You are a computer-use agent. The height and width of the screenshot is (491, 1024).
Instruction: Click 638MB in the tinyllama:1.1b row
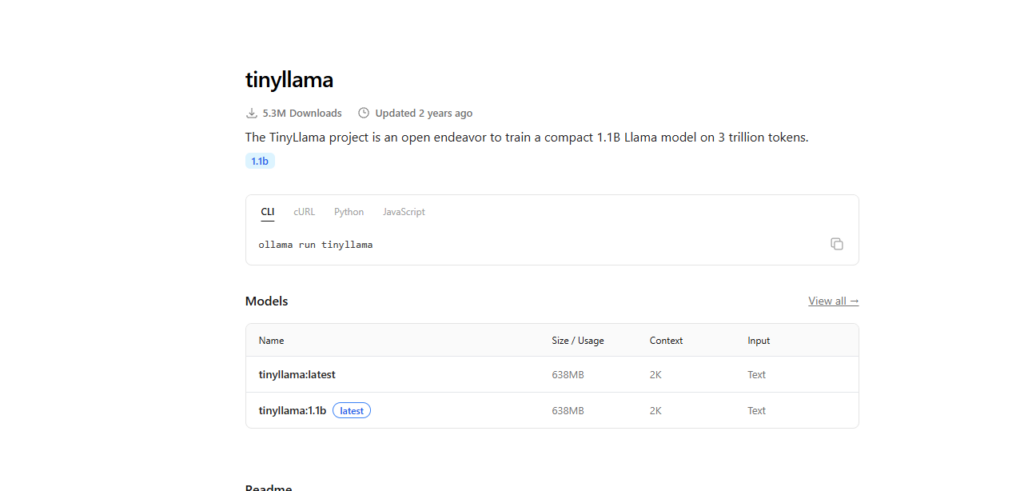coord(568,411)
